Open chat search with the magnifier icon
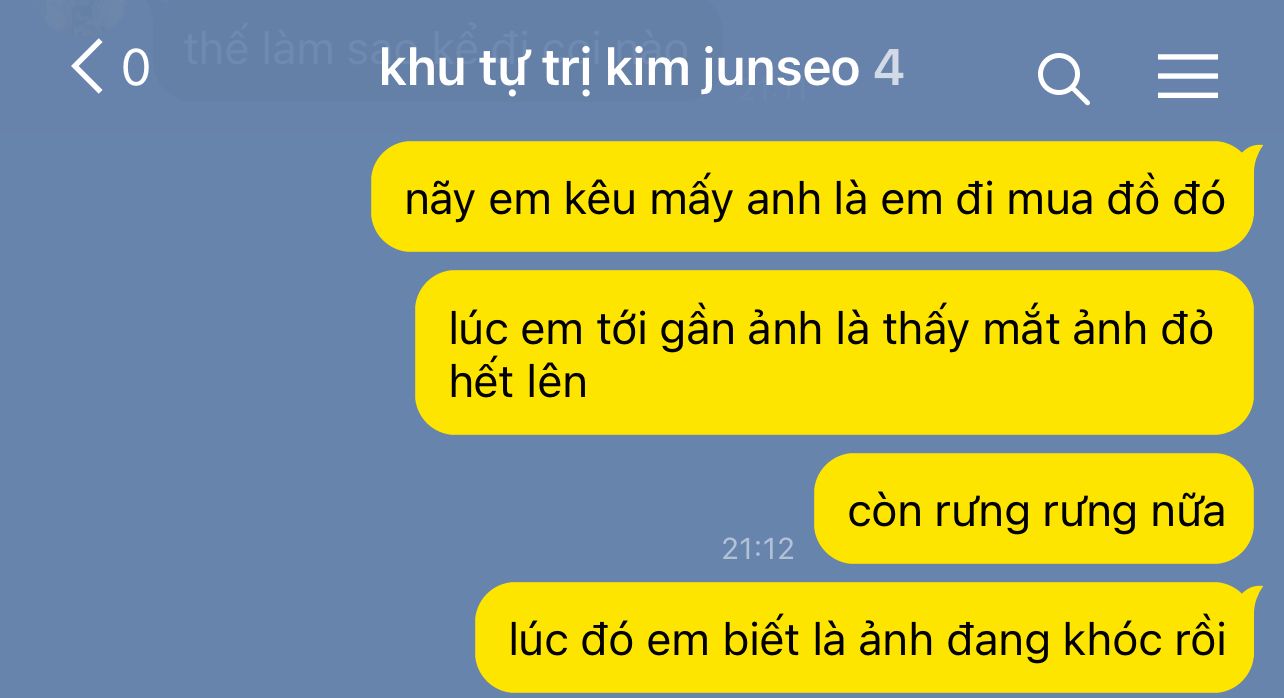The image size is (1284, 698). pos(1063,78)
